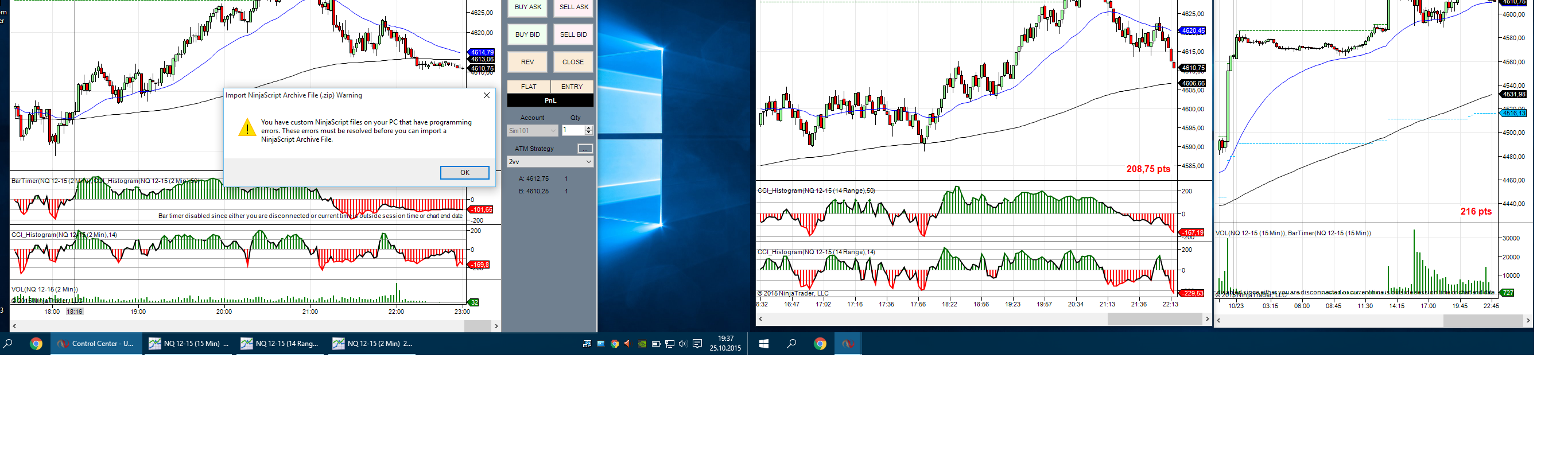
Task: Click the volume speaker tray icon
Action: (x=683, y=344)
